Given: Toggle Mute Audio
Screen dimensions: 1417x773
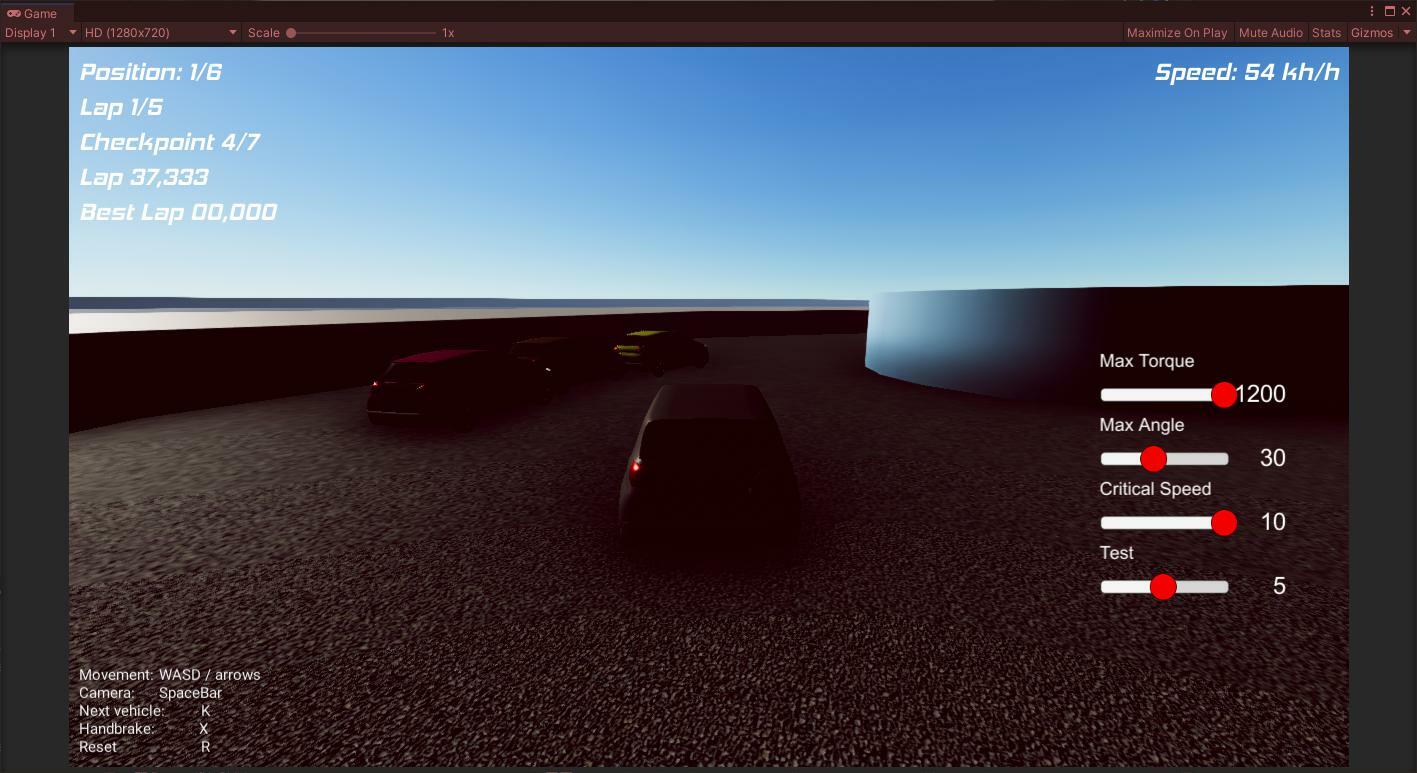Looking at the screenshot, I should coord(1270,33).
